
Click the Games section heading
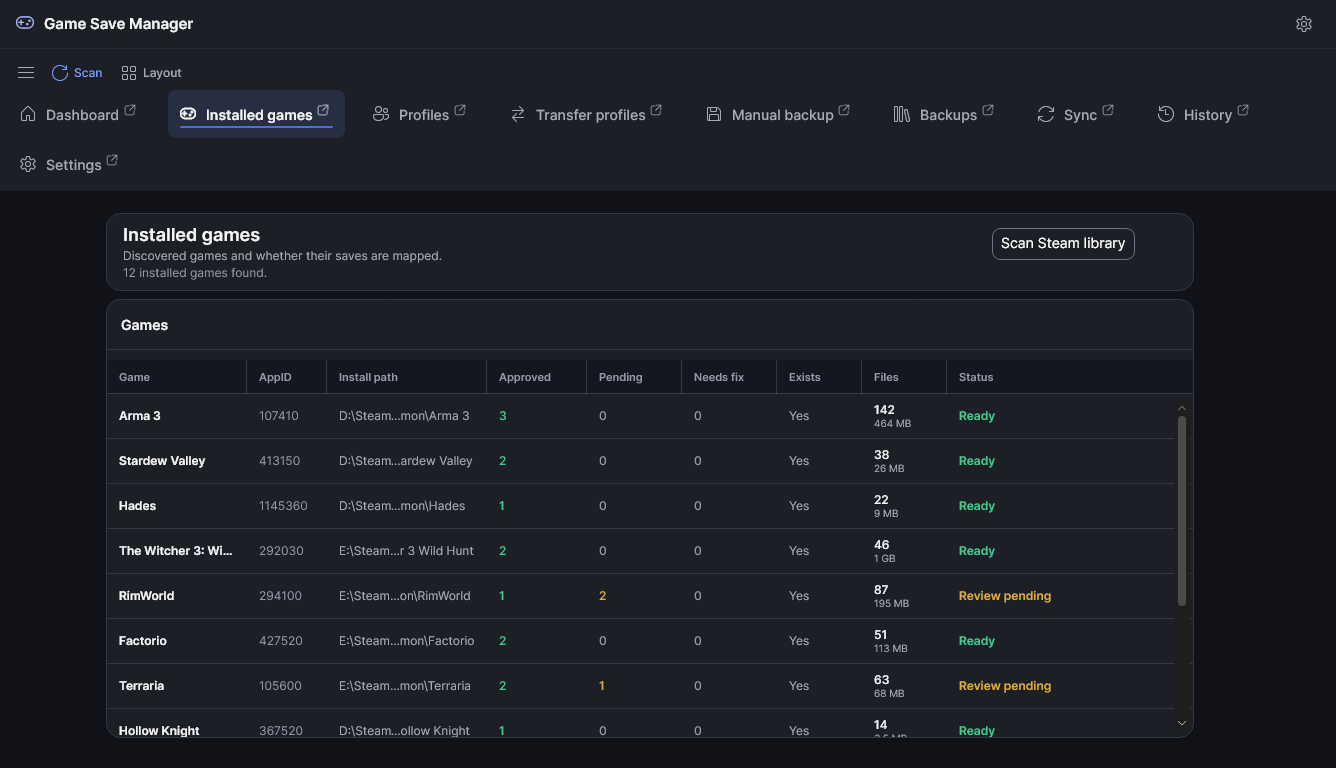click(x=145, y=325)
